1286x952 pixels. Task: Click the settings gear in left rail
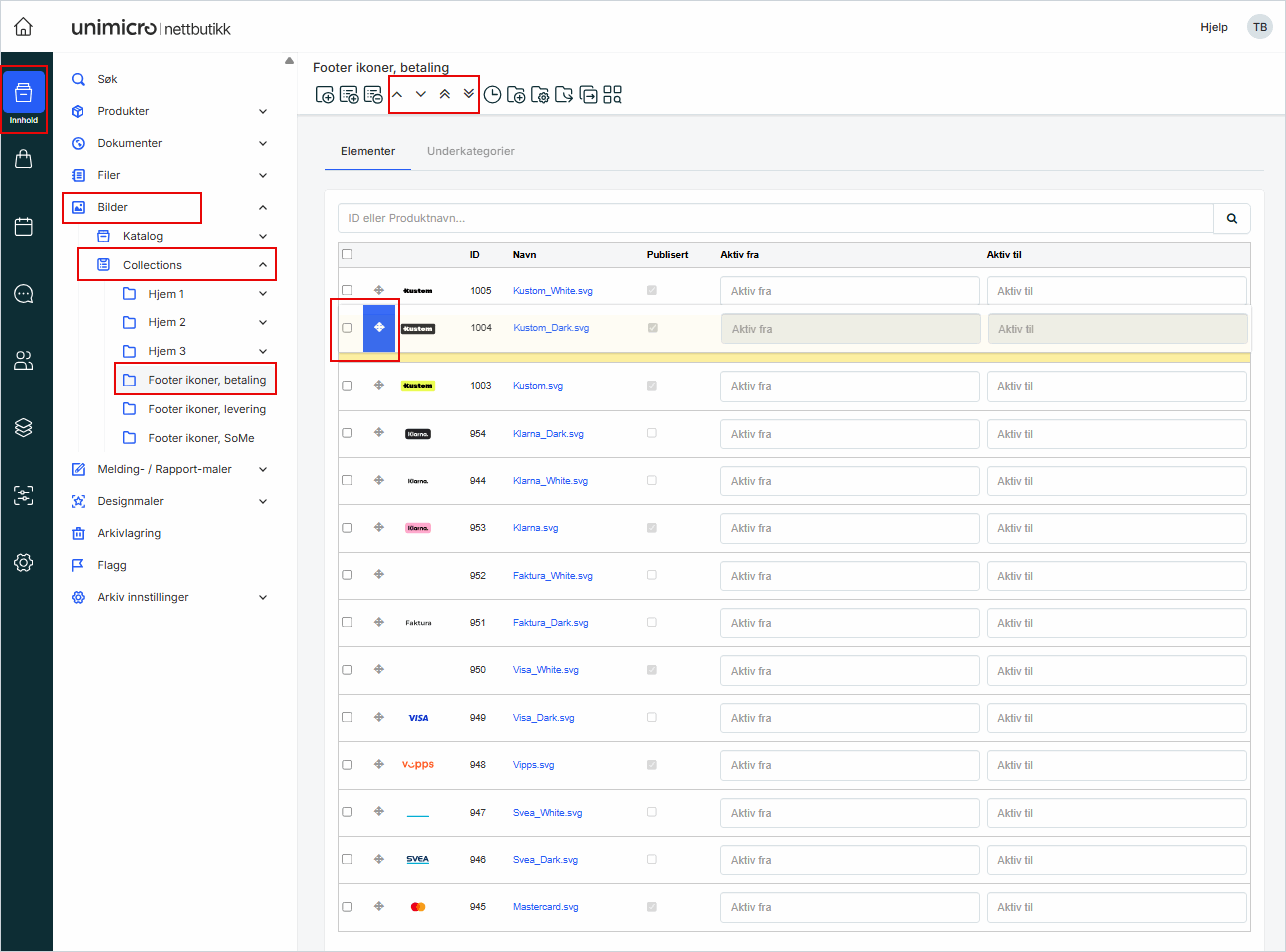[x=24, y=563]
